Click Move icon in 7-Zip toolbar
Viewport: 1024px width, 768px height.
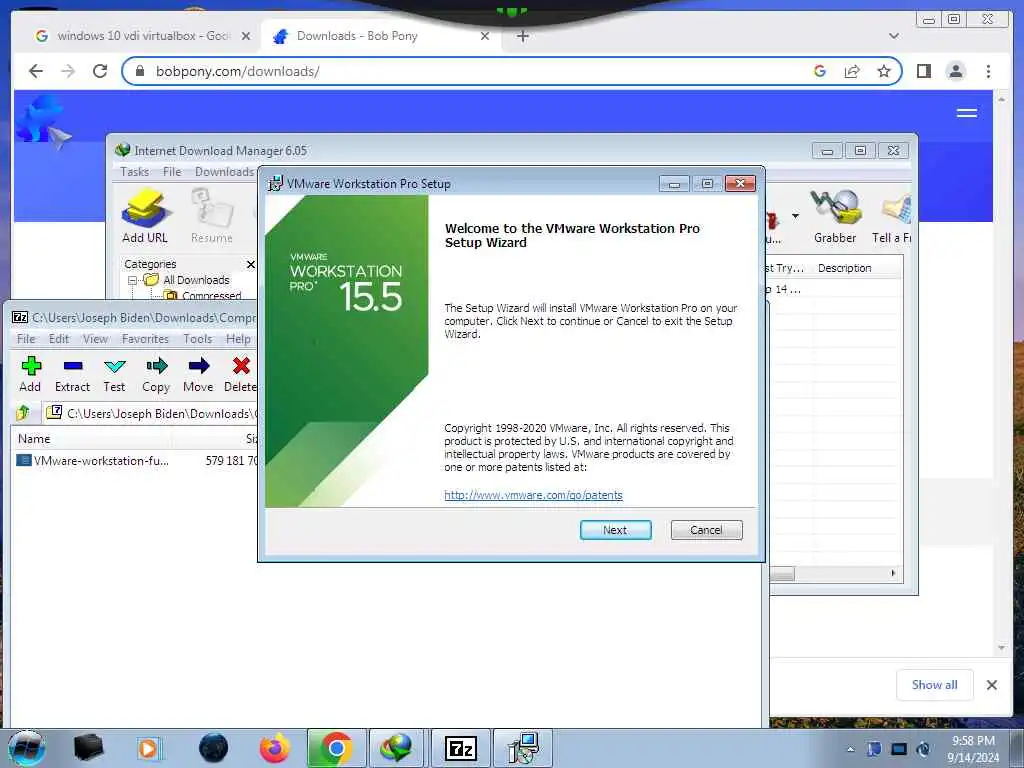tap(198, 374)
